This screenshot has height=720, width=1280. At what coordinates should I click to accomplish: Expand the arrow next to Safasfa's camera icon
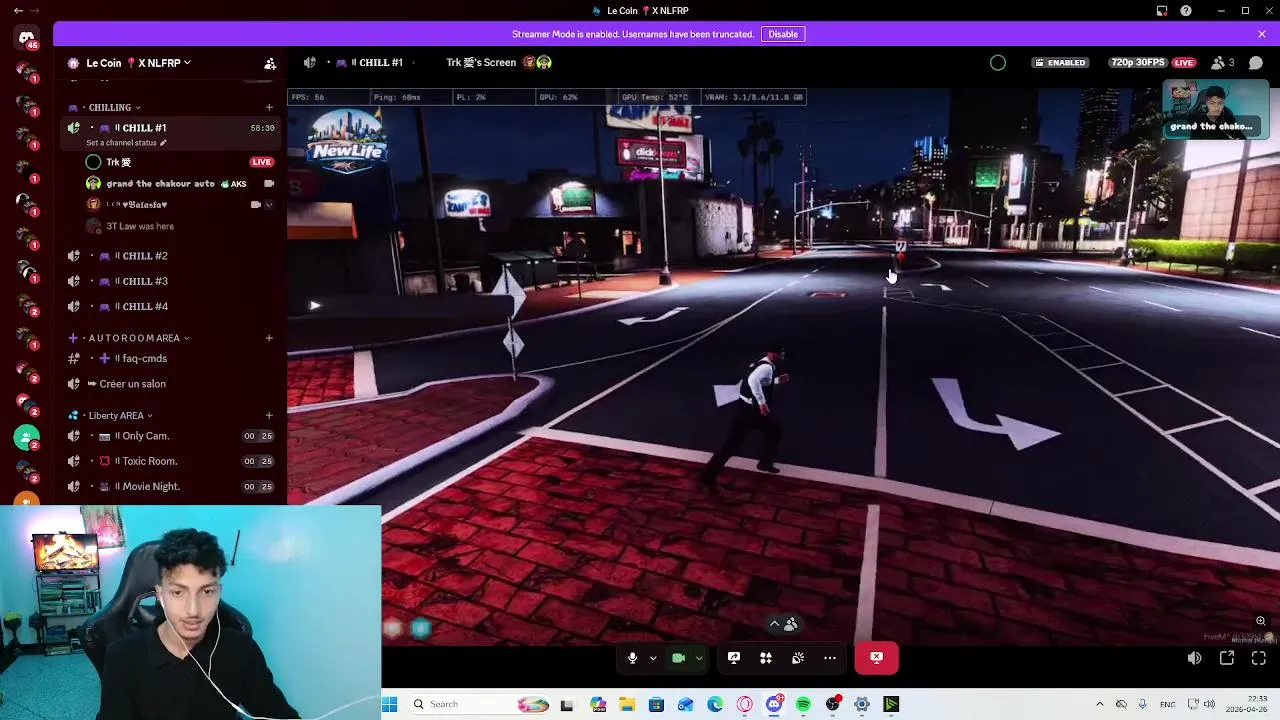(269, 205)
